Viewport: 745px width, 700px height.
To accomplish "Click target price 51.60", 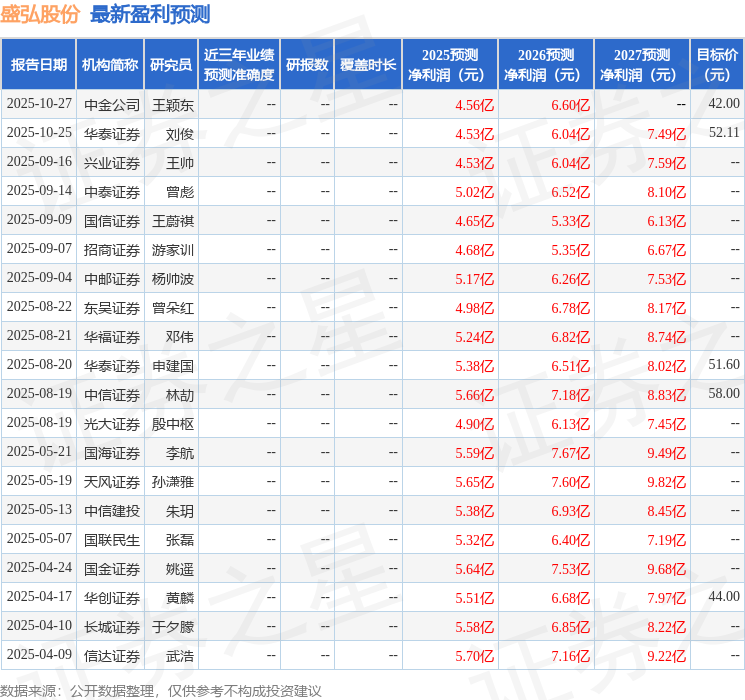I will tap(724, 364).
